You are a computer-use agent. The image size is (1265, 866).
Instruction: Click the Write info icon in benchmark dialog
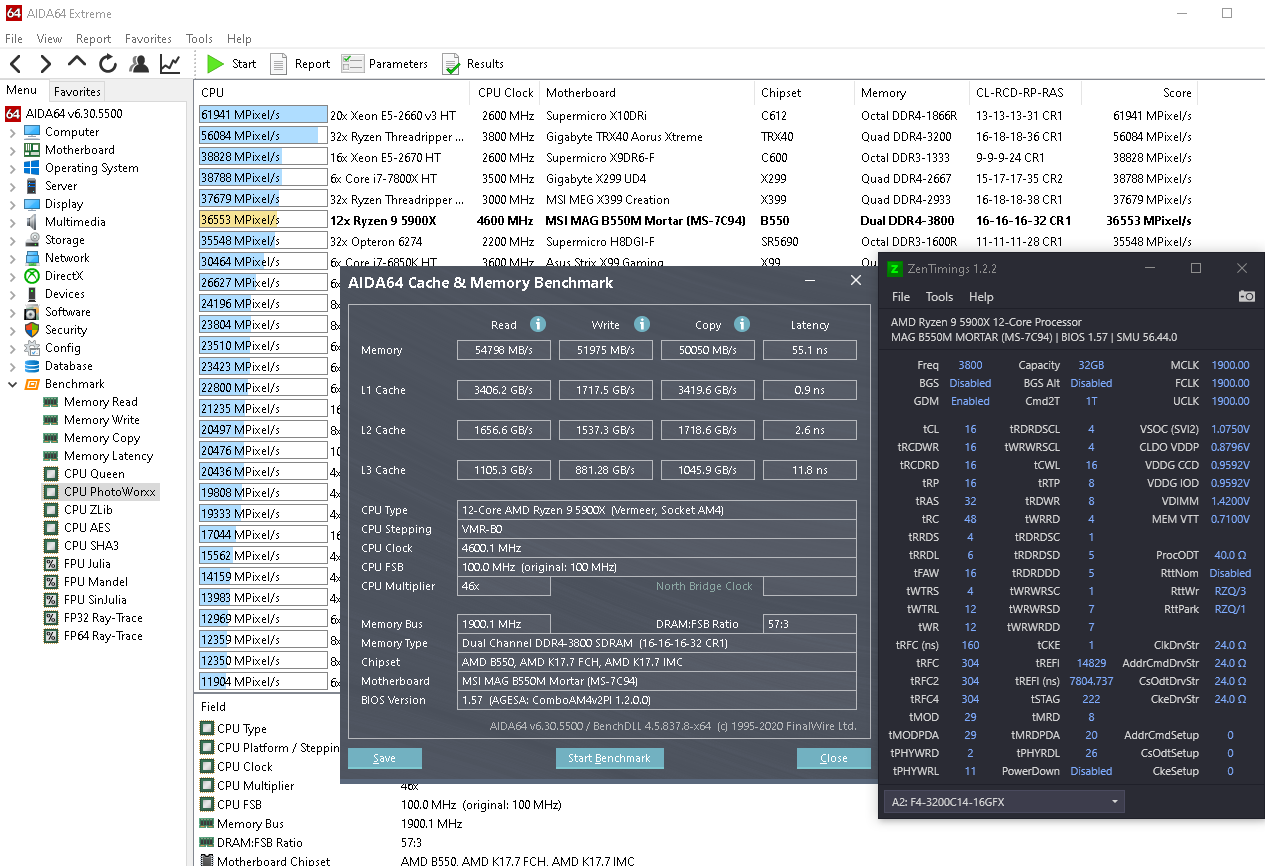[642, 324]
